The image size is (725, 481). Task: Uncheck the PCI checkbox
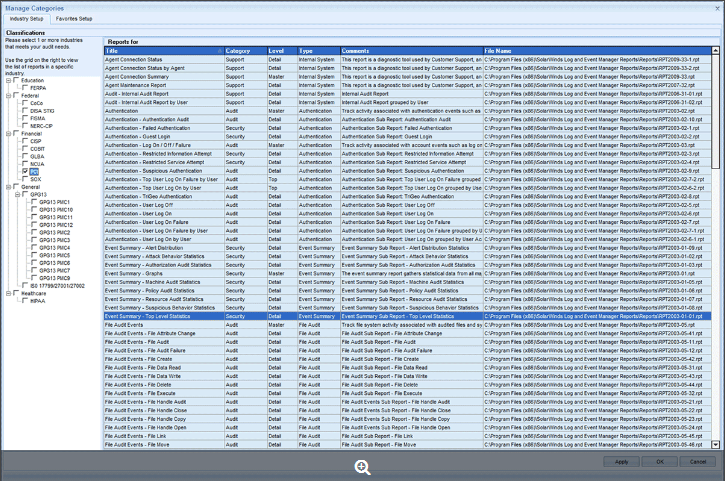(x=25, y=171)
